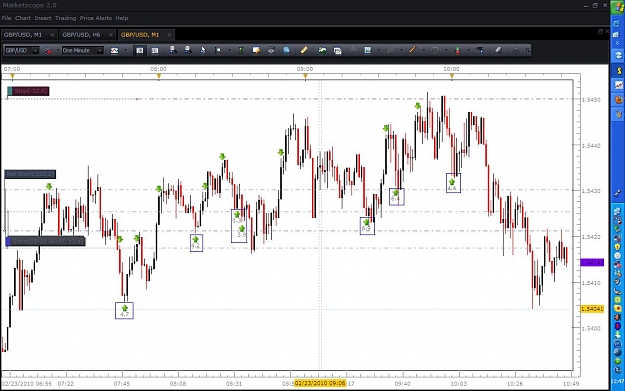This screenshot has width=625, height=391.
Task: Open the Trading menu
Action: pyautogui.click(x=65, y=18)
